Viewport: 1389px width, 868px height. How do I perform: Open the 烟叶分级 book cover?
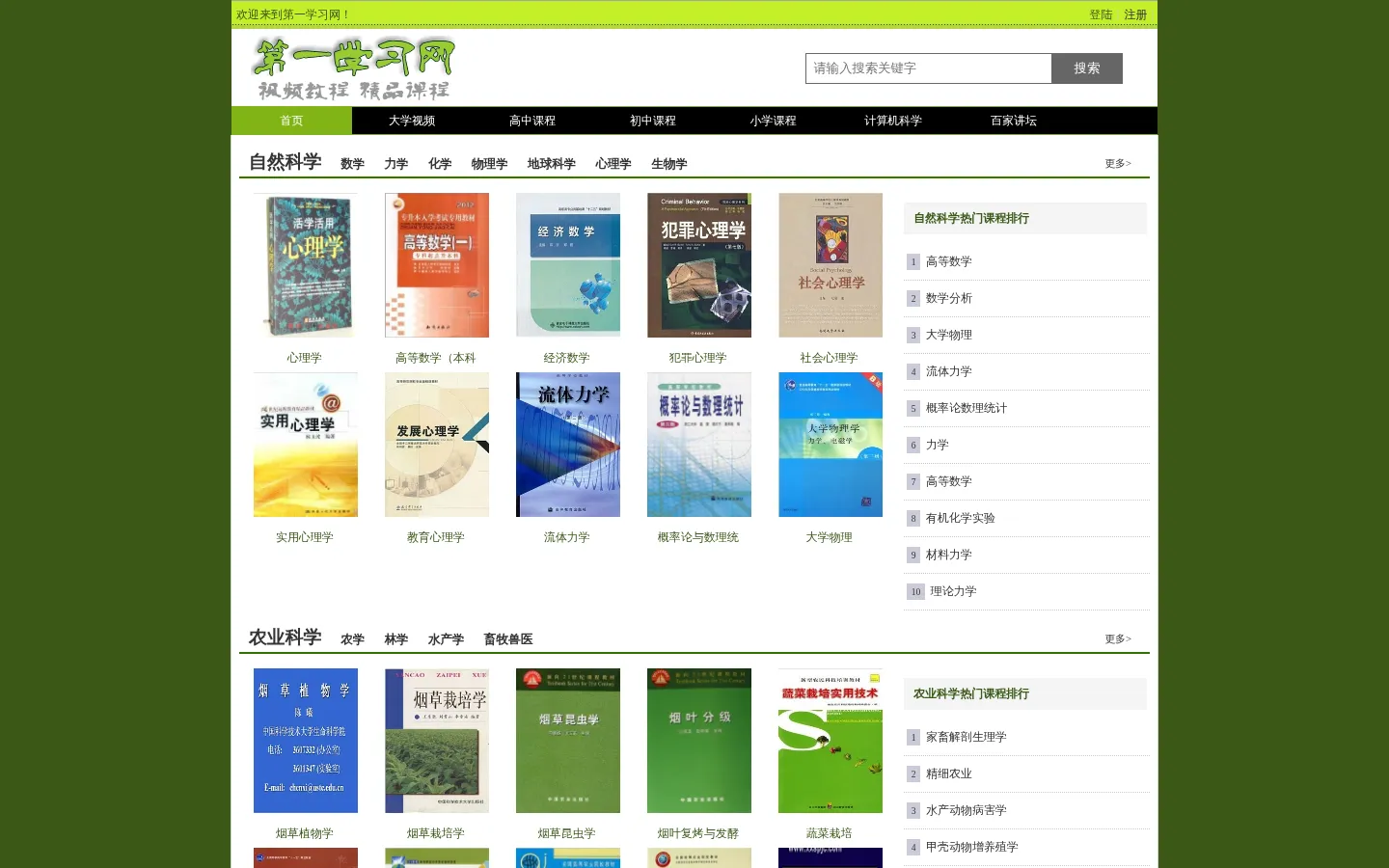[x=699, y=741]
